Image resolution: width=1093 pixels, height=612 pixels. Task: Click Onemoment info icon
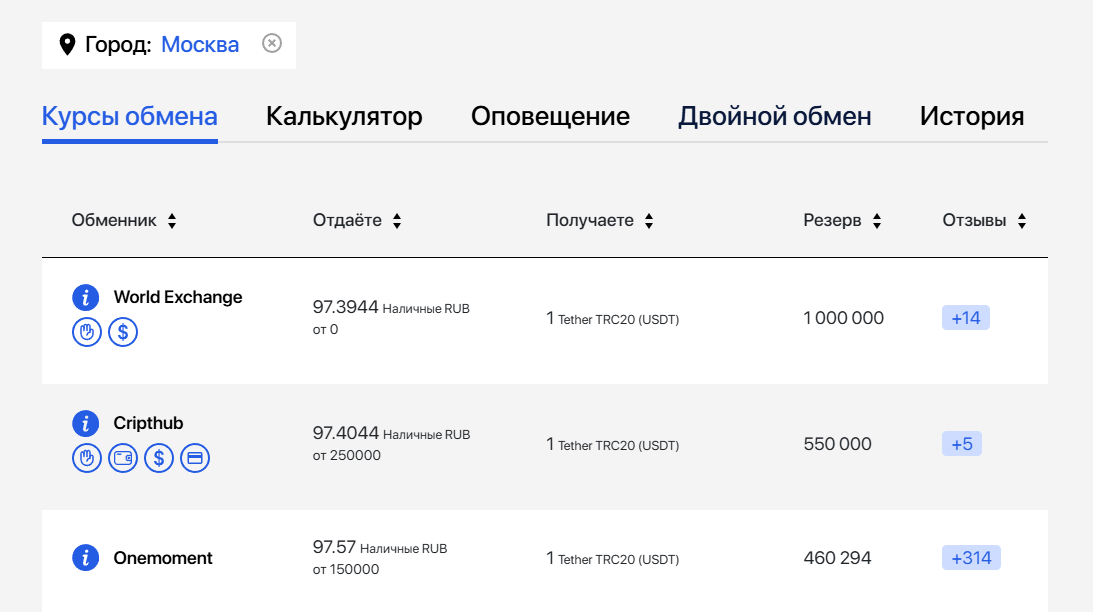[x=86, y=558]
